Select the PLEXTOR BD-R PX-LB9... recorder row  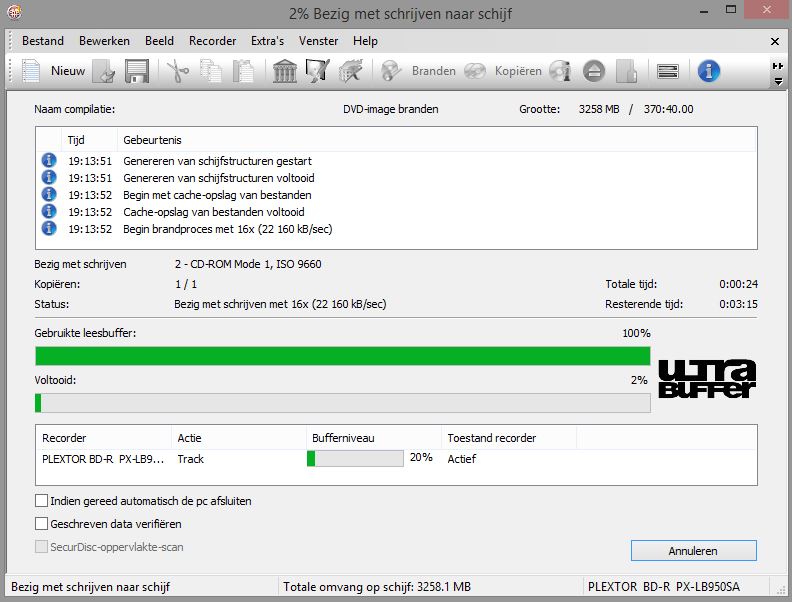click(x=397, y=459)
